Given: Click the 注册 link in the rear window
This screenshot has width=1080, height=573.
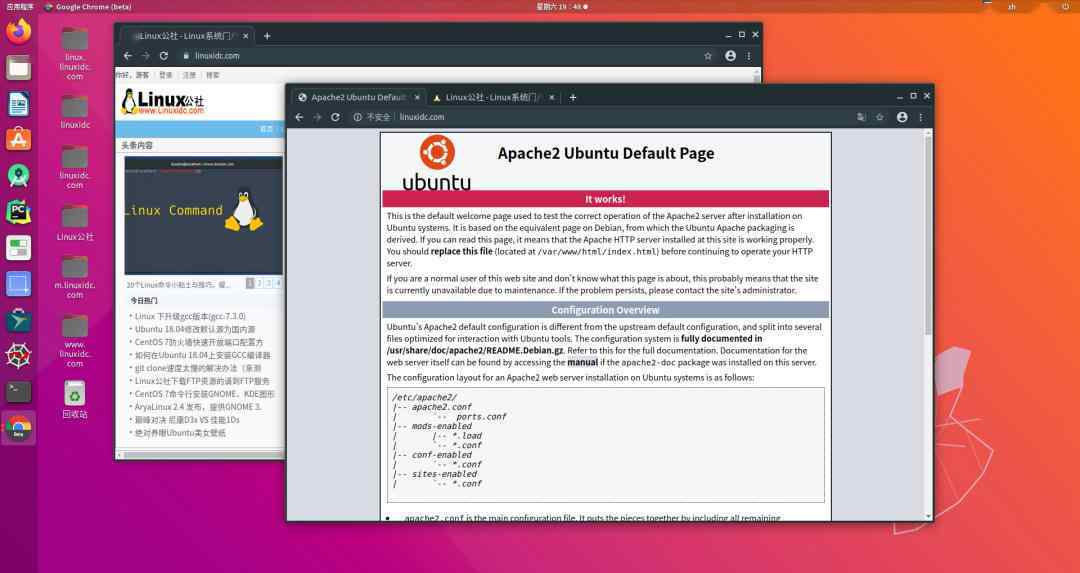Looking at the screenshot, I should coord(189,75).
